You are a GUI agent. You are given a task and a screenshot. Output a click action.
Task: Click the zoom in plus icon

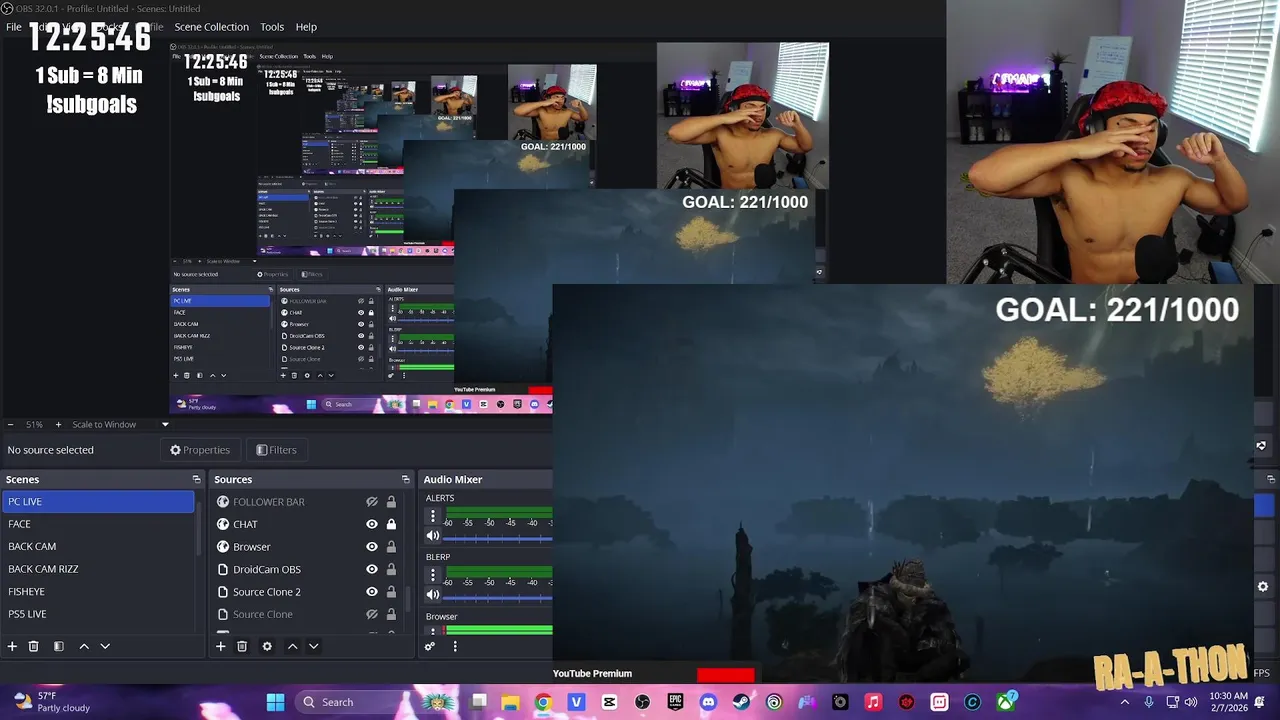click(x=58, y=424)
